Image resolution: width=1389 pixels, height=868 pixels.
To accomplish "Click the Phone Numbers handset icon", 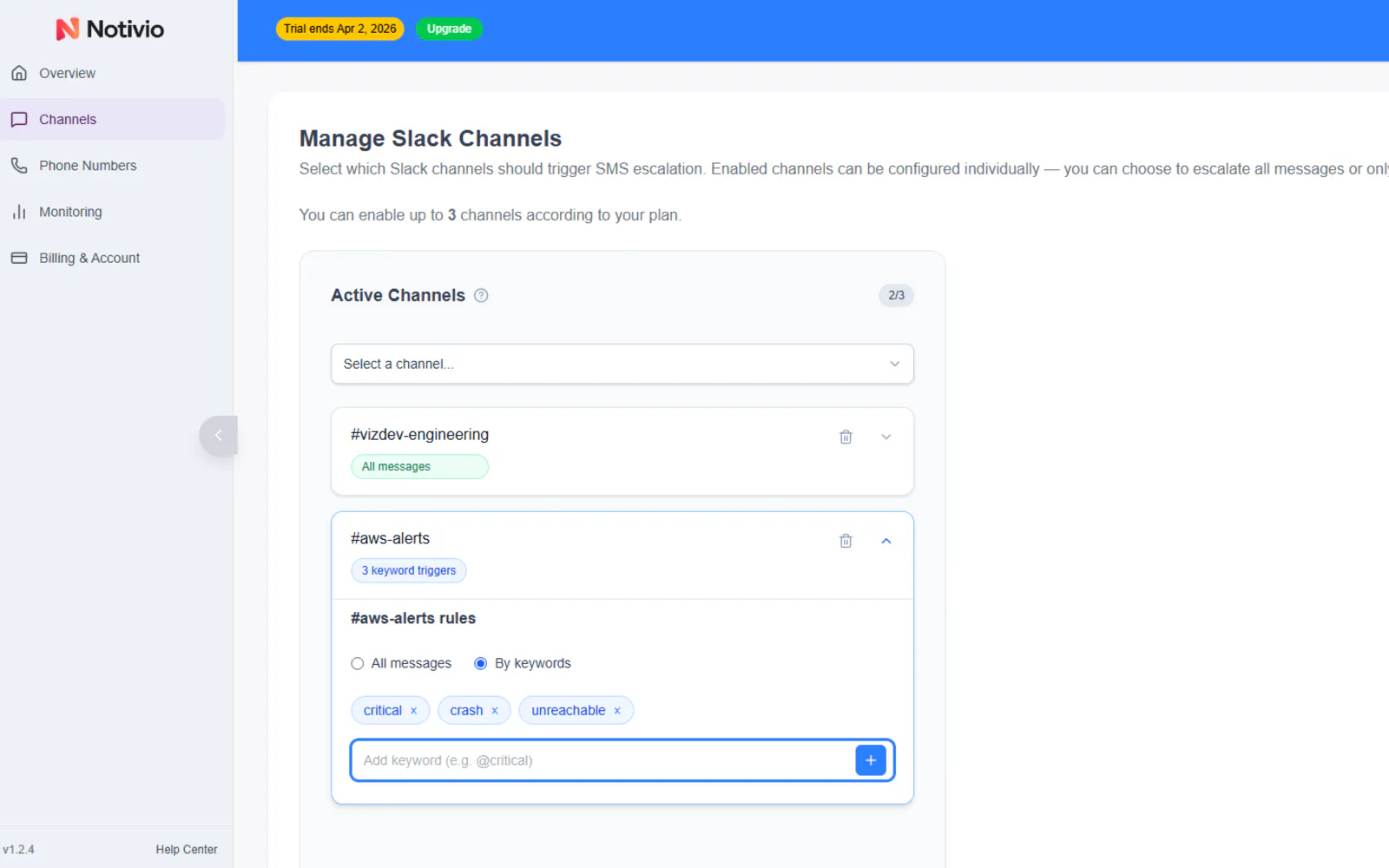I will [x=19, y=165].
